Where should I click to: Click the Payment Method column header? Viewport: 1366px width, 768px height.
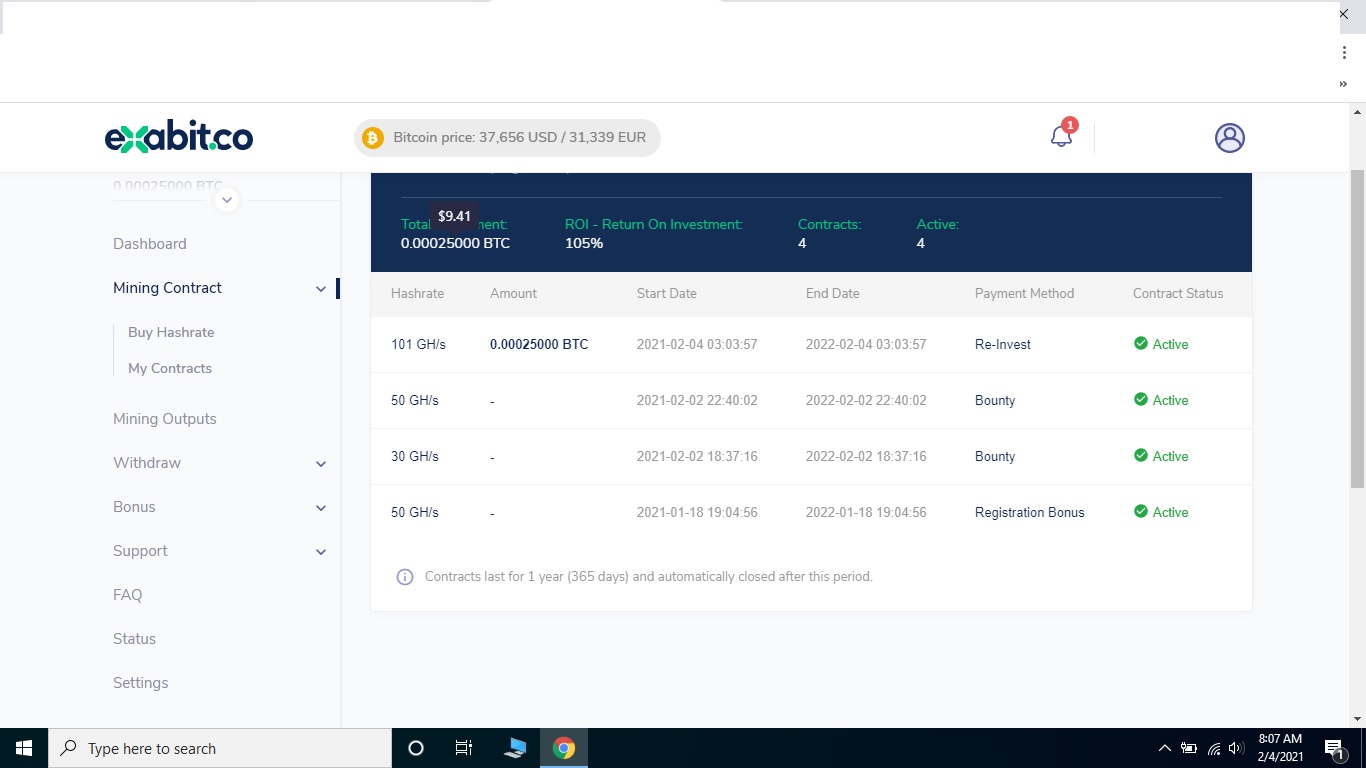(x=1024, y=293)
